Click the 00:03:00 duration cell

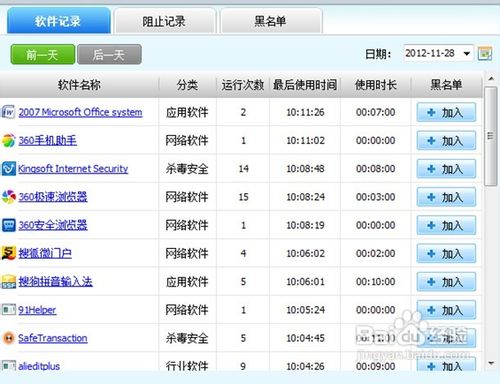click(376, 197)
